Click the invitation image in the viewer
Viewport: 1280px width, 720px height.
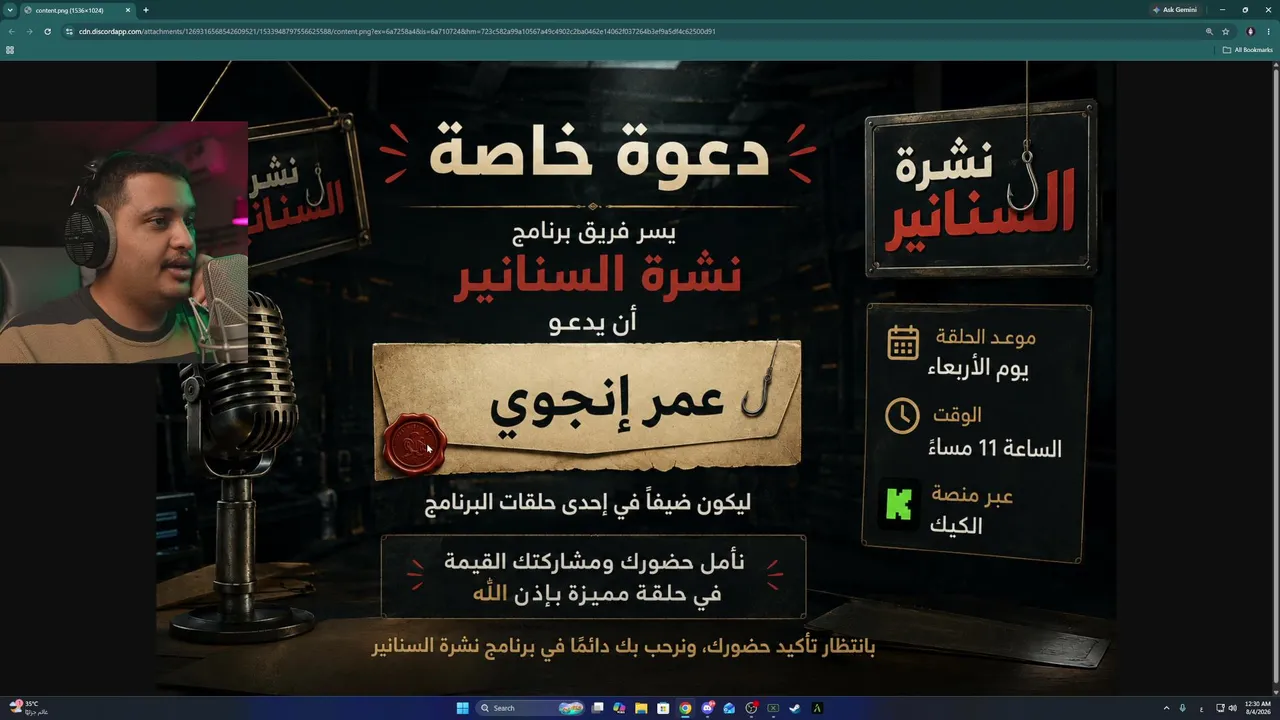[636, 378]
